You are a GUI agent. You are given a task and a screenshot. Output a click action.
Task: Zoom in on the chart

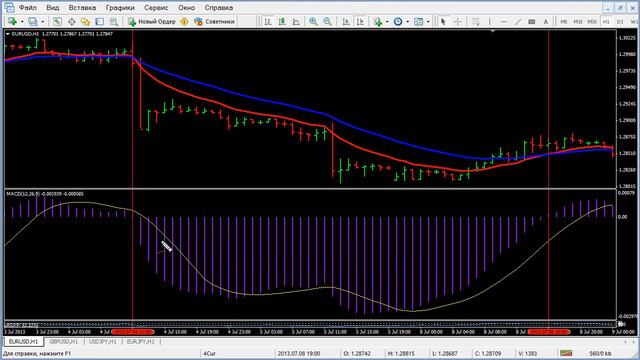[x=313, y=22]
